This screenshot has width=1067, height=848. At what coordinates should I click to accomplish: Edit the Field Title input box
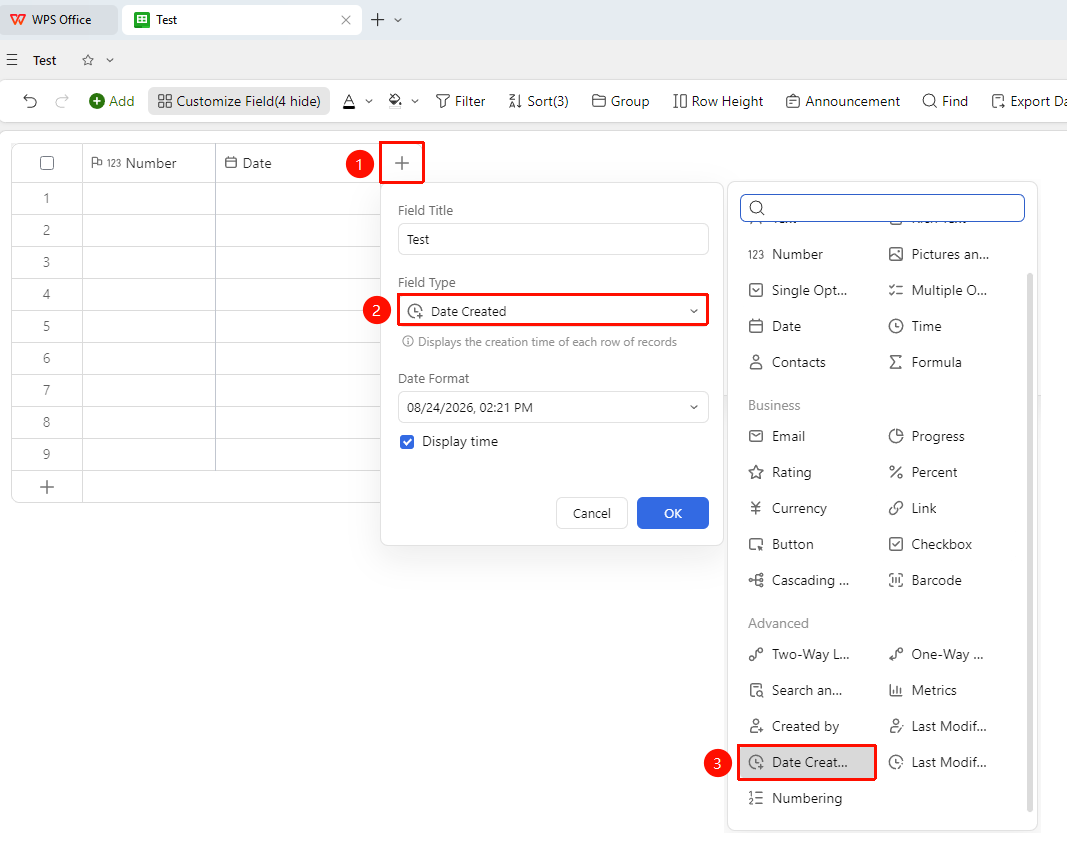pos(553,240)
